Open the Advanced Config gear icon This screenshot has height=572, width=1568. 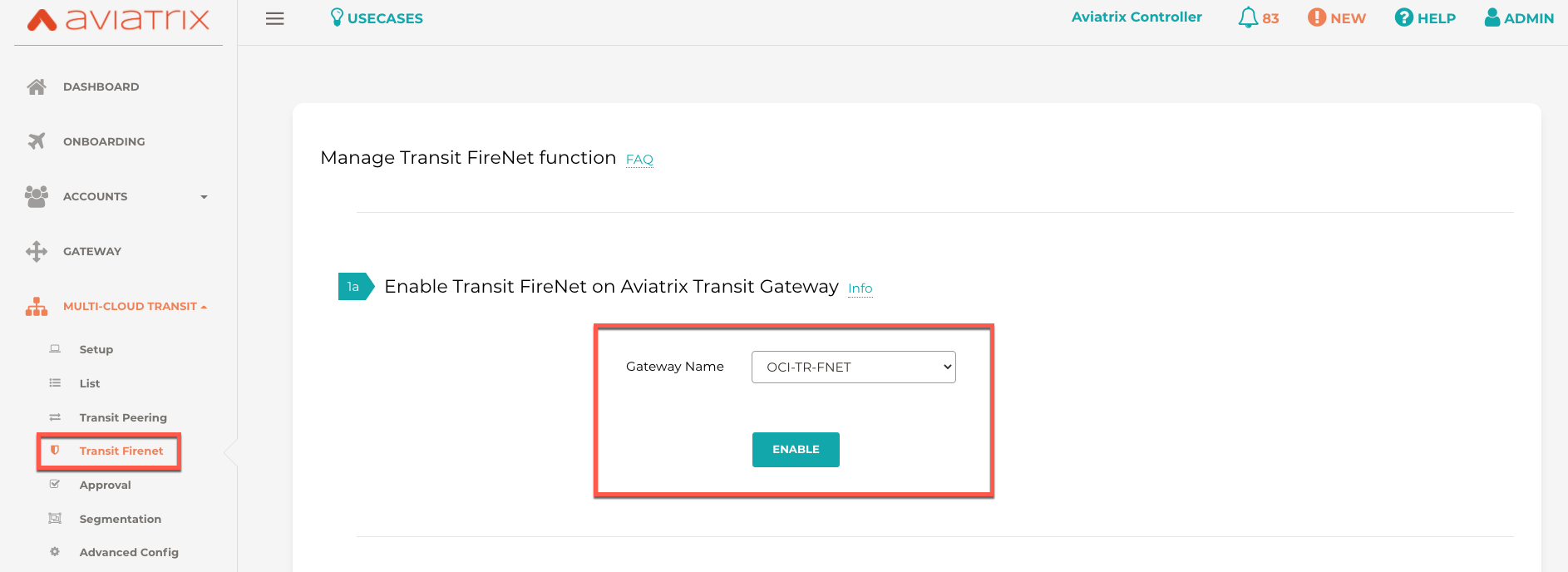point(55,551)
